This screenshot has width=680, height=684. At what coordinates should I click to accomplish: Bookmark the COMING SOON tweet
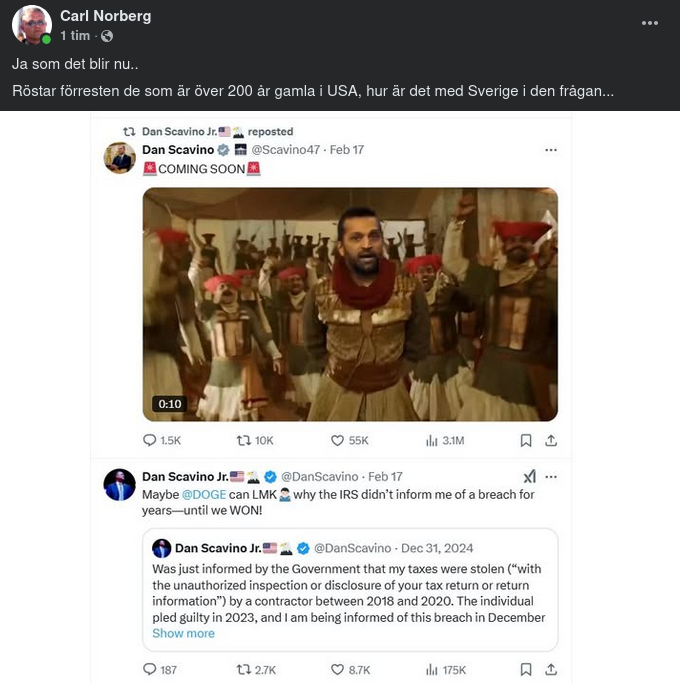tap(526, 440)
